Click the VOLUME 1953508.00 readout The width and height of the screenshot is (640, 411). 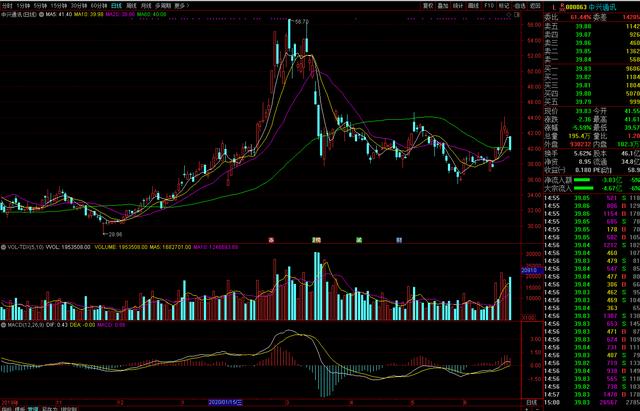pos(120,247)
